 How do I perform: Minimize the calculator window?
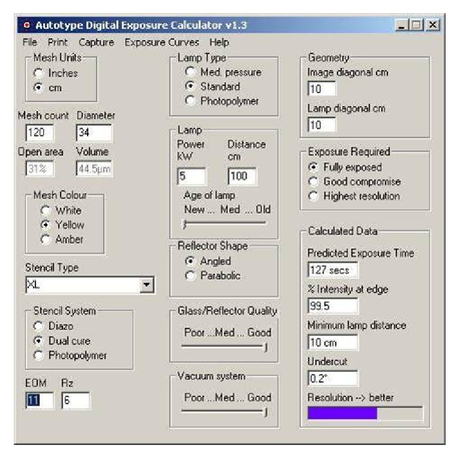click(x=402, y=25)
